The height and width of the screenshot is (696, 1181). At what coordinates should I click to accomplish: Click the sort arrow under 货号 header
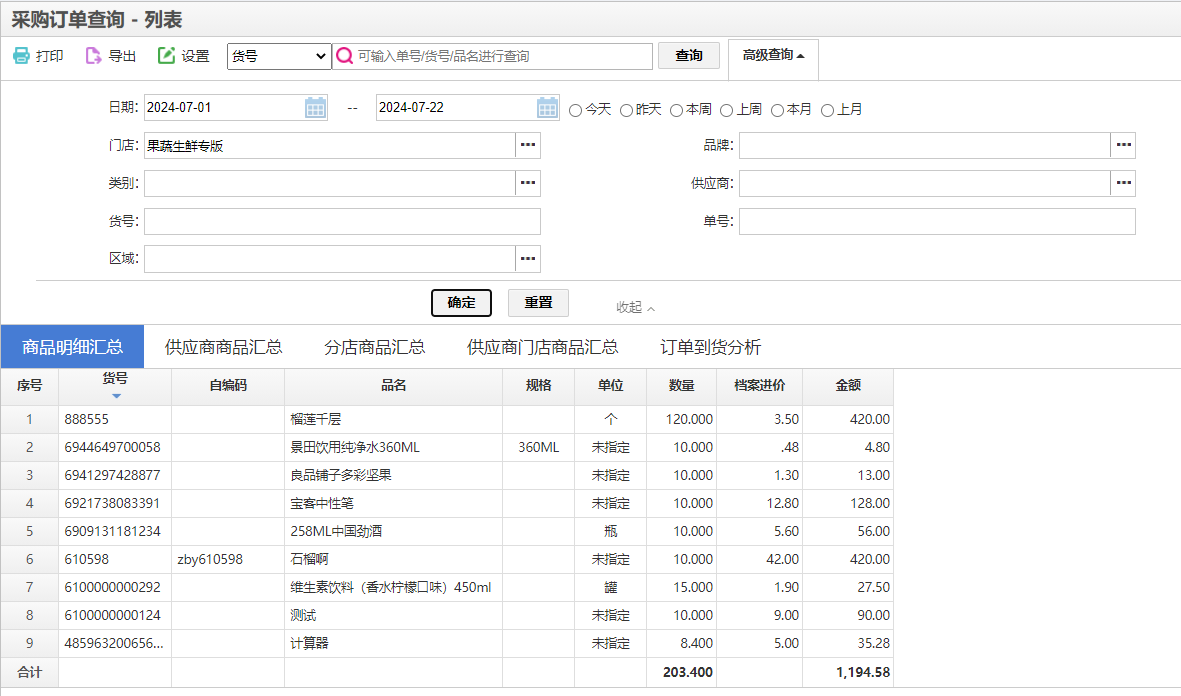[116, 395]
